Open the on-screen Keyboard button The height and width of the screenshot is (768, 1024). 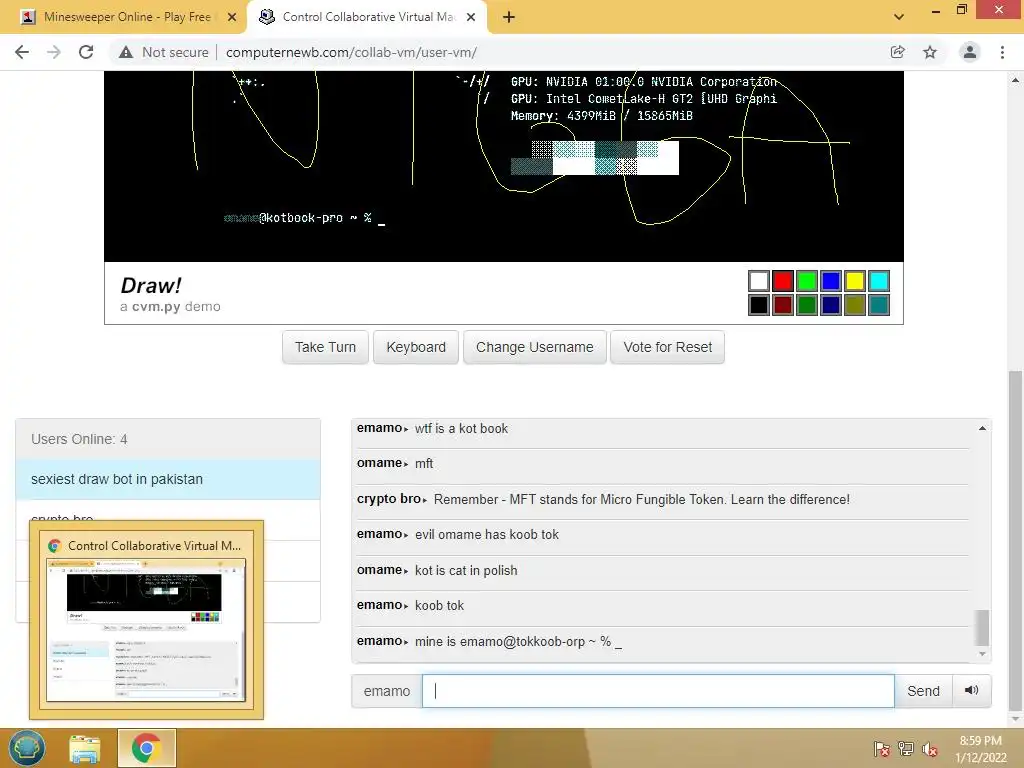click(416, 347)
